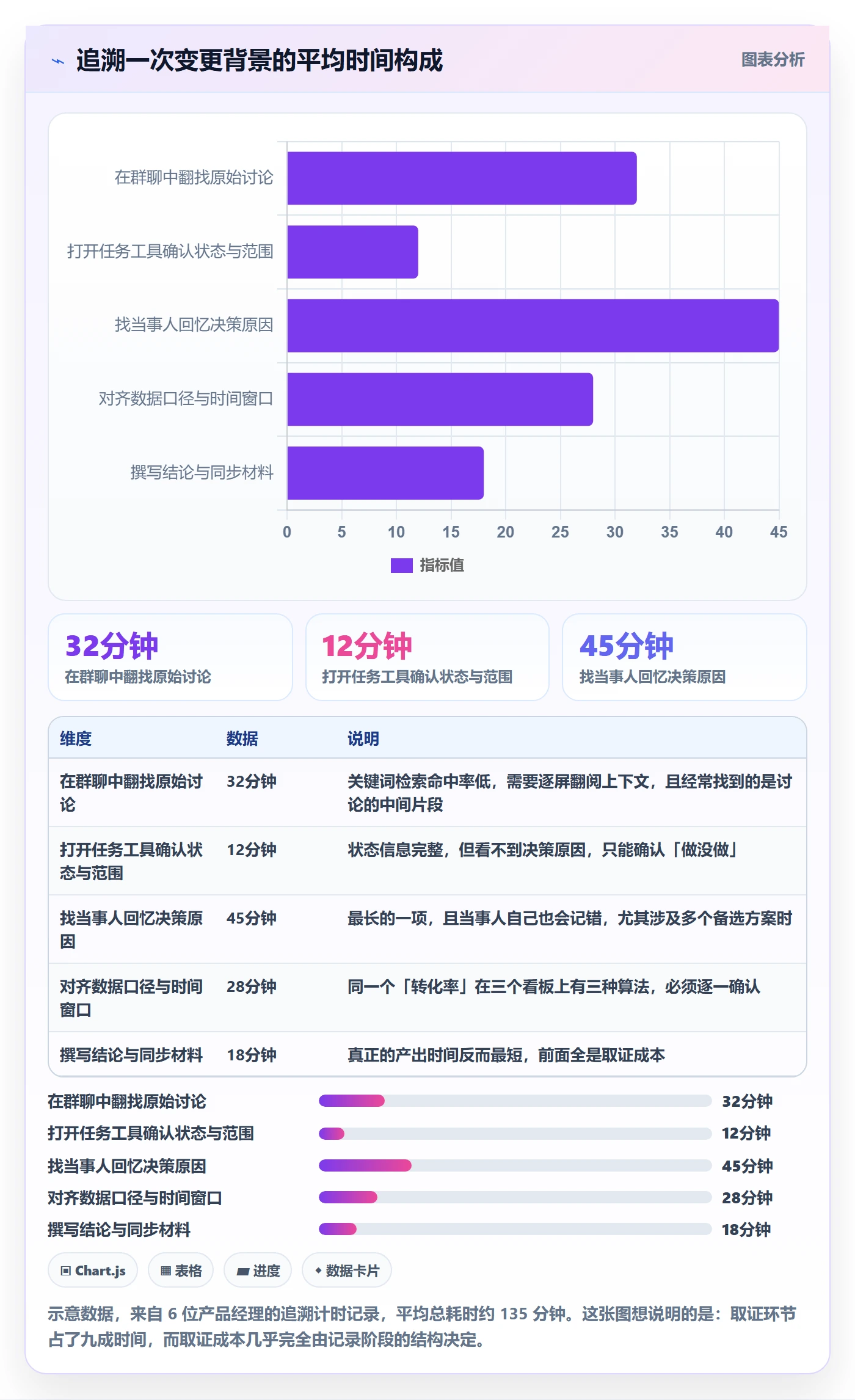Click the progress bar for 对齐数据口径与时间窗口
The image size is (855, 1400).
[515, 1197]
